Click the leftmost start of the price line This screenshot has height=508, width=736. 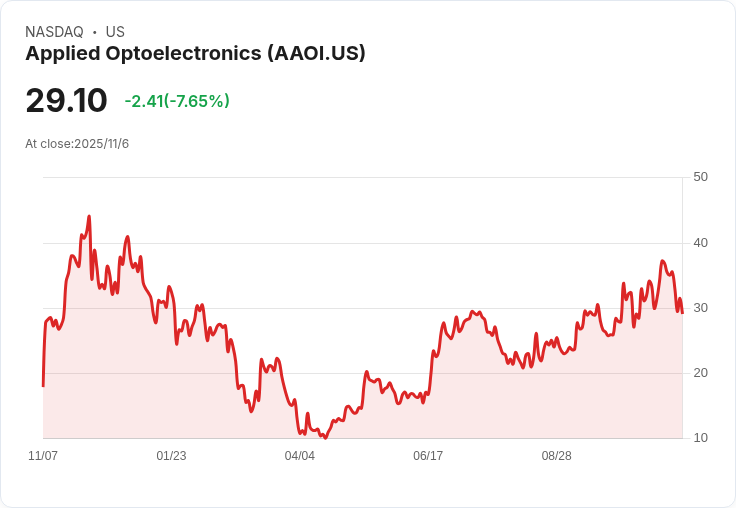[43, 386]
